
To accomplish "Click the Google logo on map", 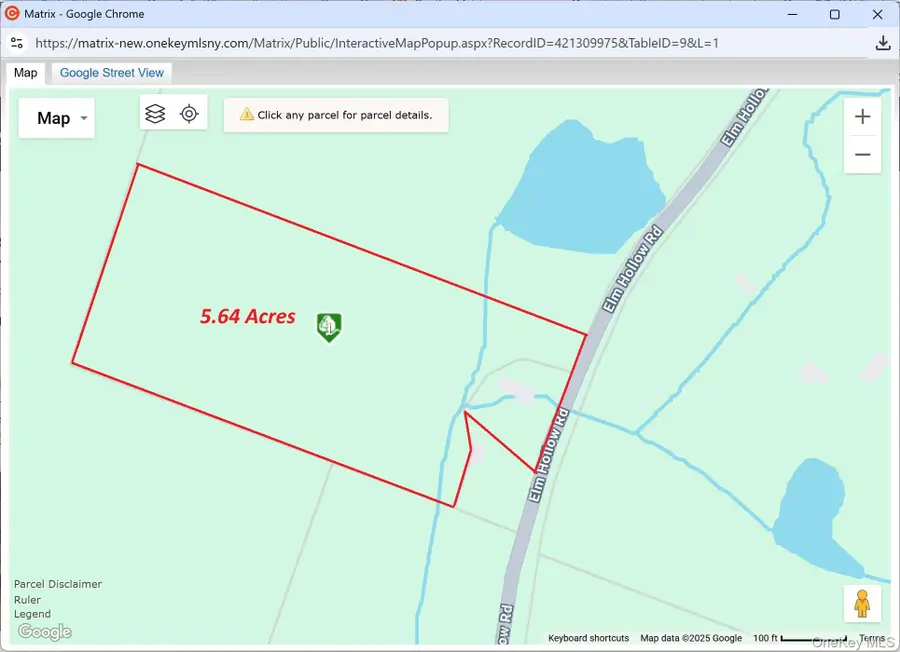I will tap(45, 631).
